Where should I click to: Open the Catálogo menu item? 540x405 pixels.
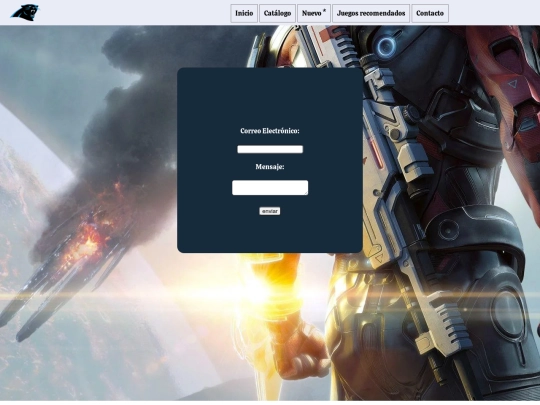(x=277, y=13)
